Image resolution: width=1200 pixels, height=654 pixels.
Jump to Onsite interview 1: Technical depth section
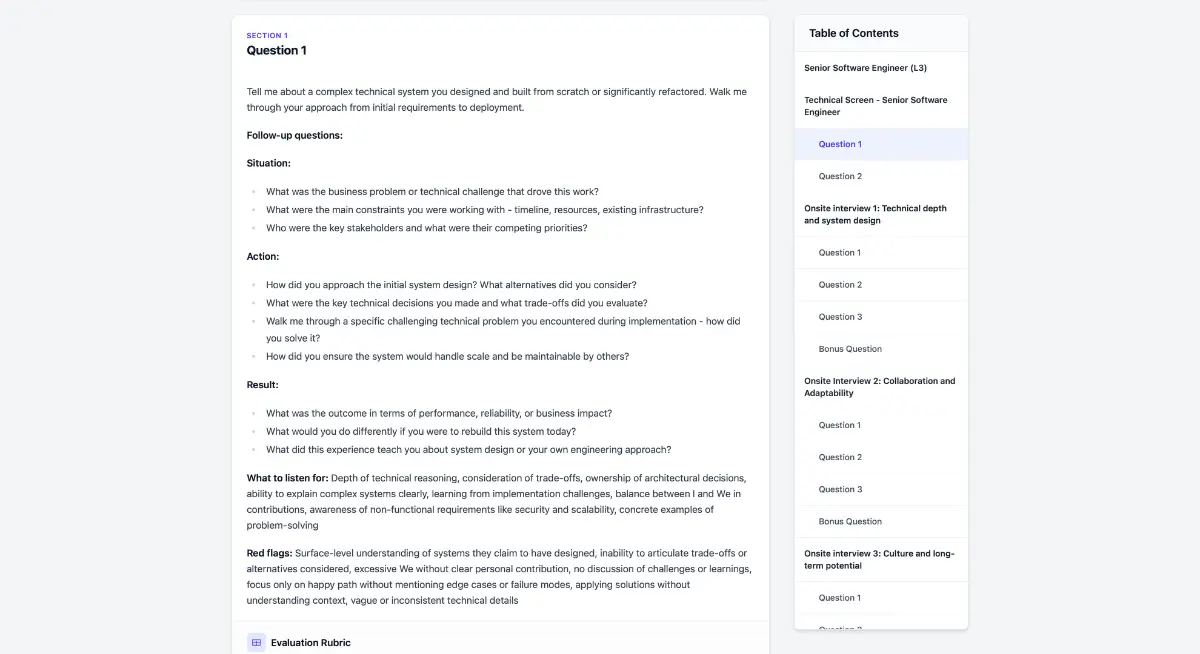pos(881,214)
